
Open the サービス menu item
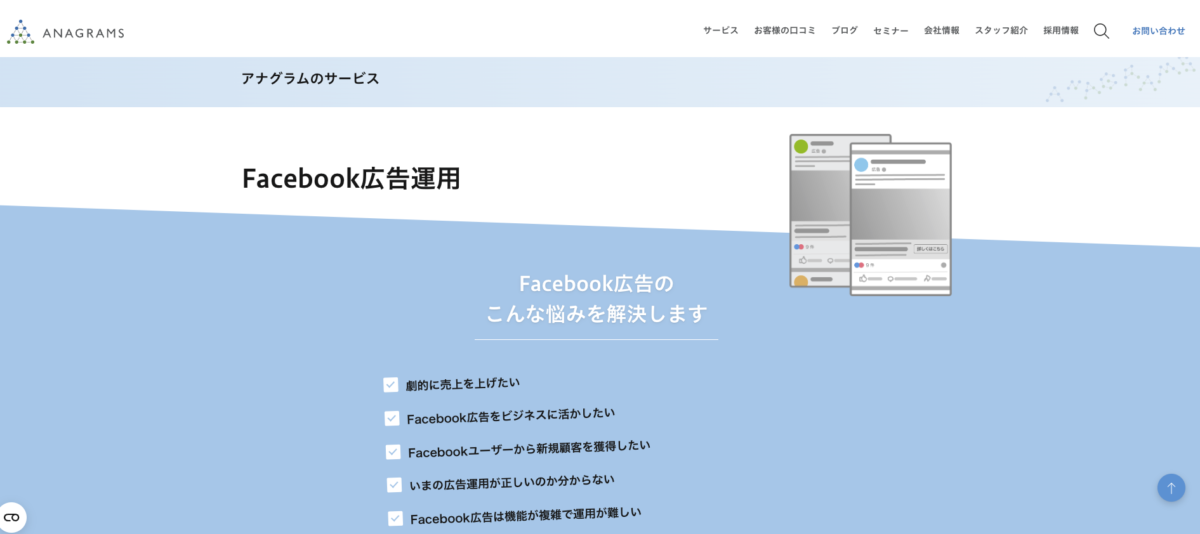[720, 31]
